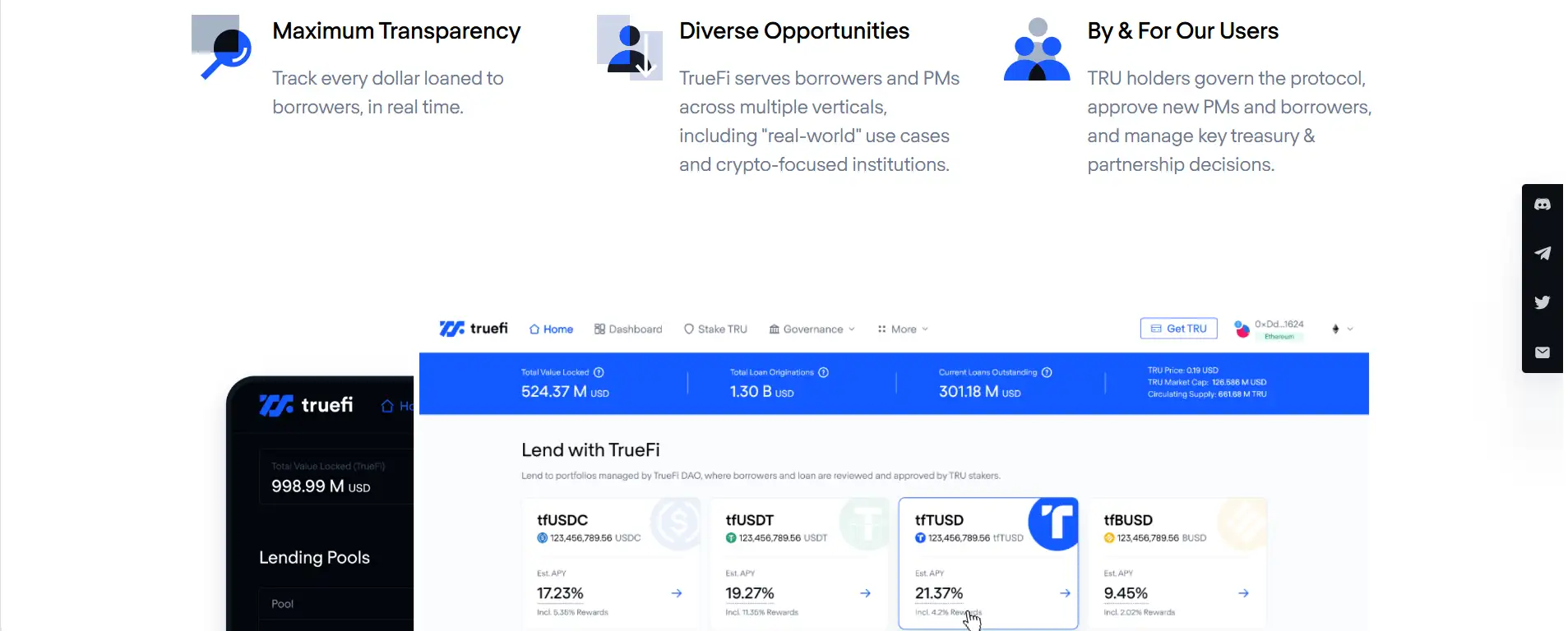Expand the More dropdown menu

pyautogui.click(x=903, y=329)
